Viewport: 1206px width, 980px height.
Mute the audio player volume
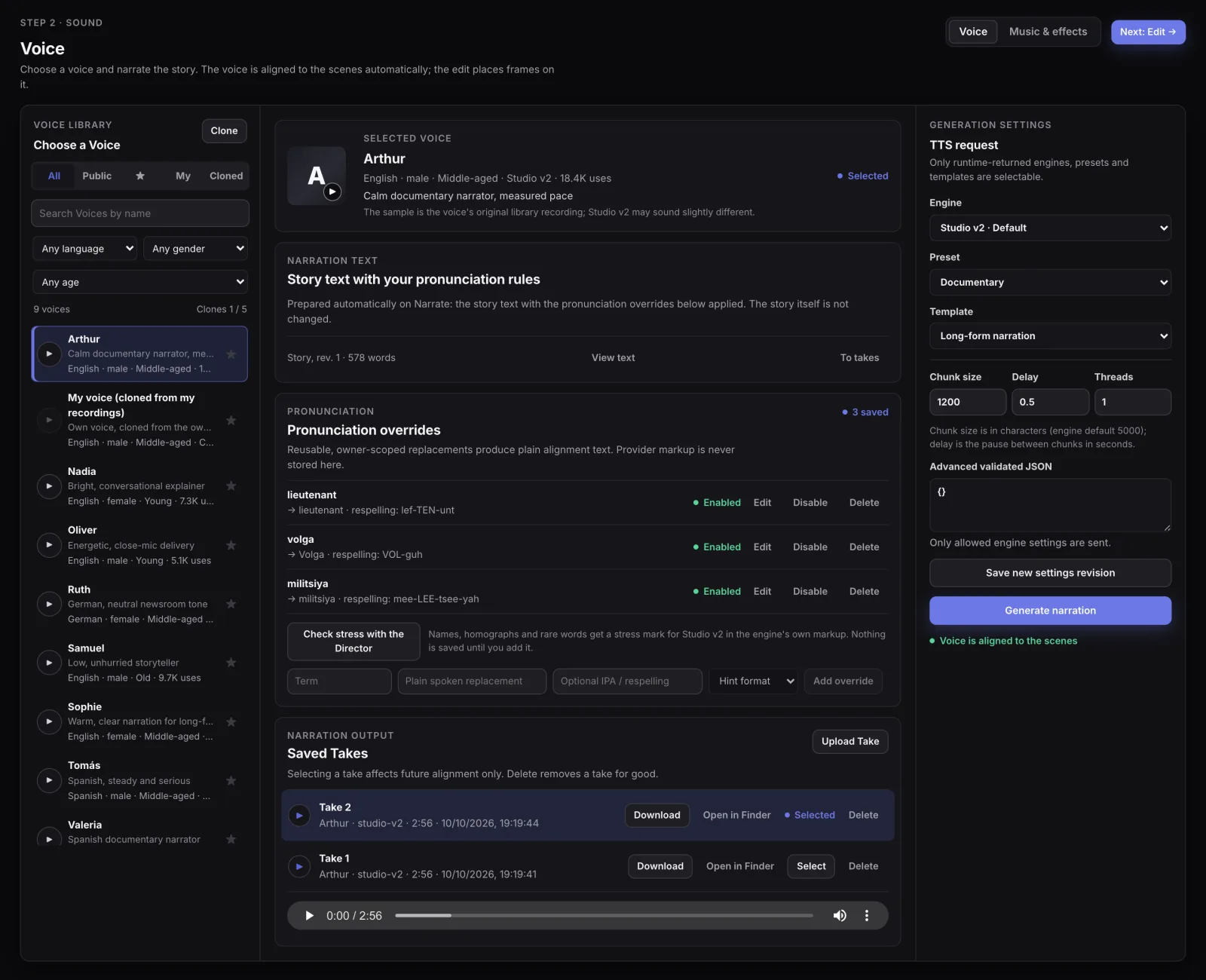[x=840, y=915]
